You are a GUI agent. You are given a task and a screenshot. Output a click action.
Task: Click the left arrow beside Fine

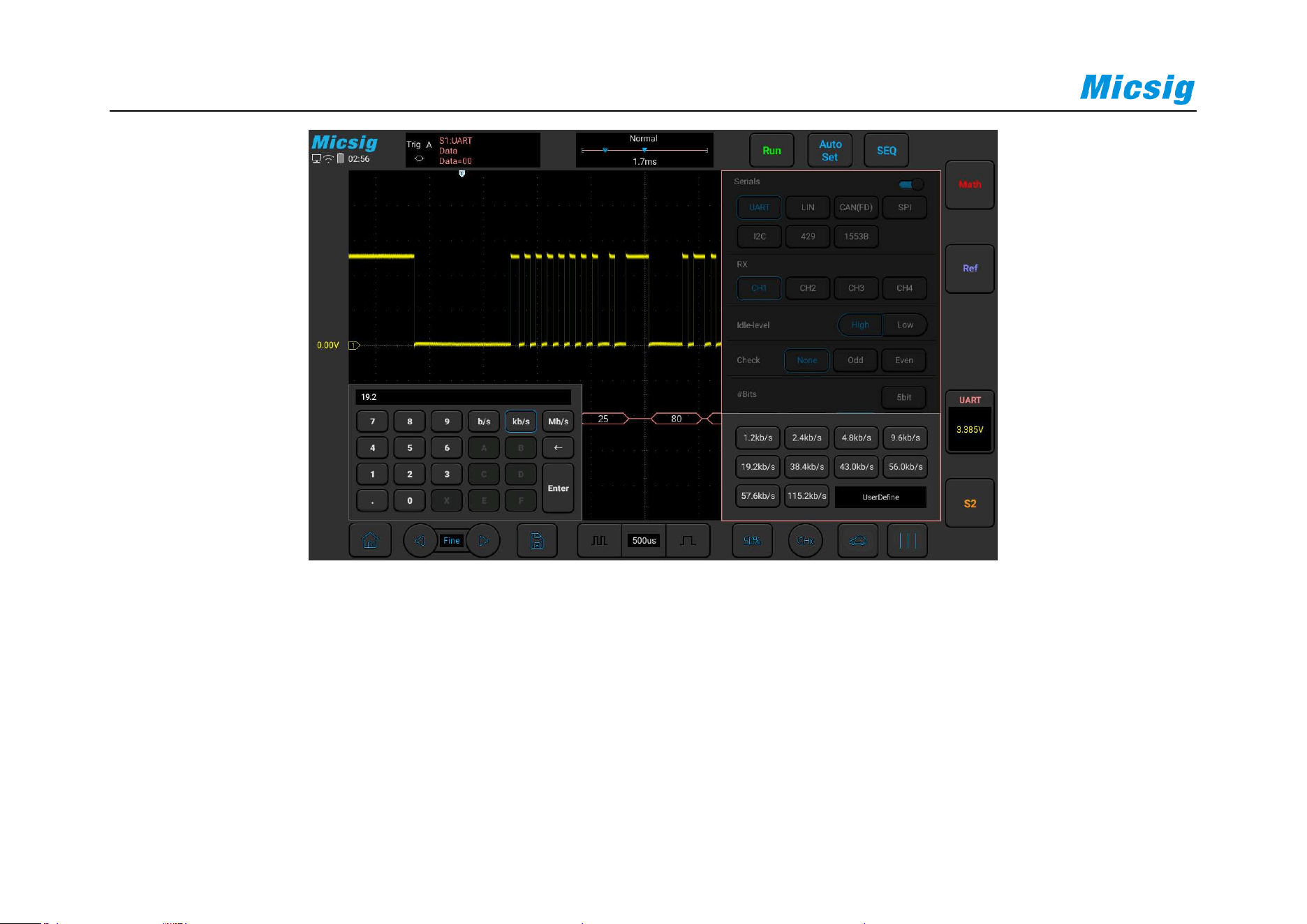420,540
